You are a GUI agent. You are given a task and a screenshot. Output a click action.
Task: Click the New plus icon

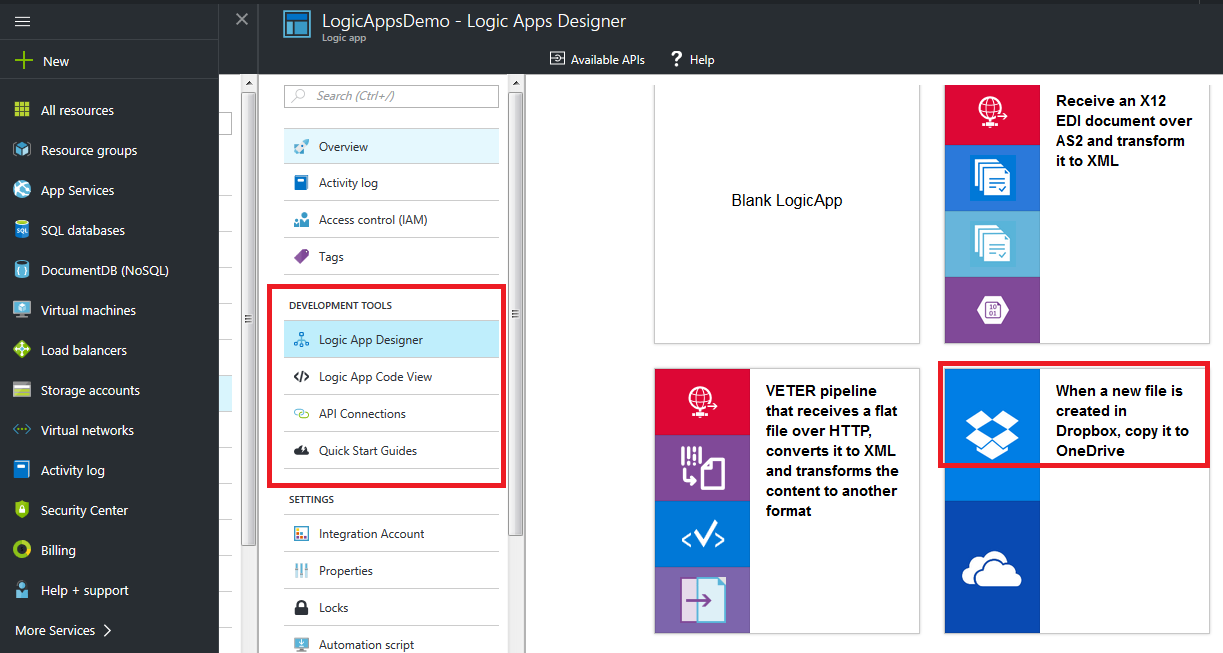pos(24,61)
